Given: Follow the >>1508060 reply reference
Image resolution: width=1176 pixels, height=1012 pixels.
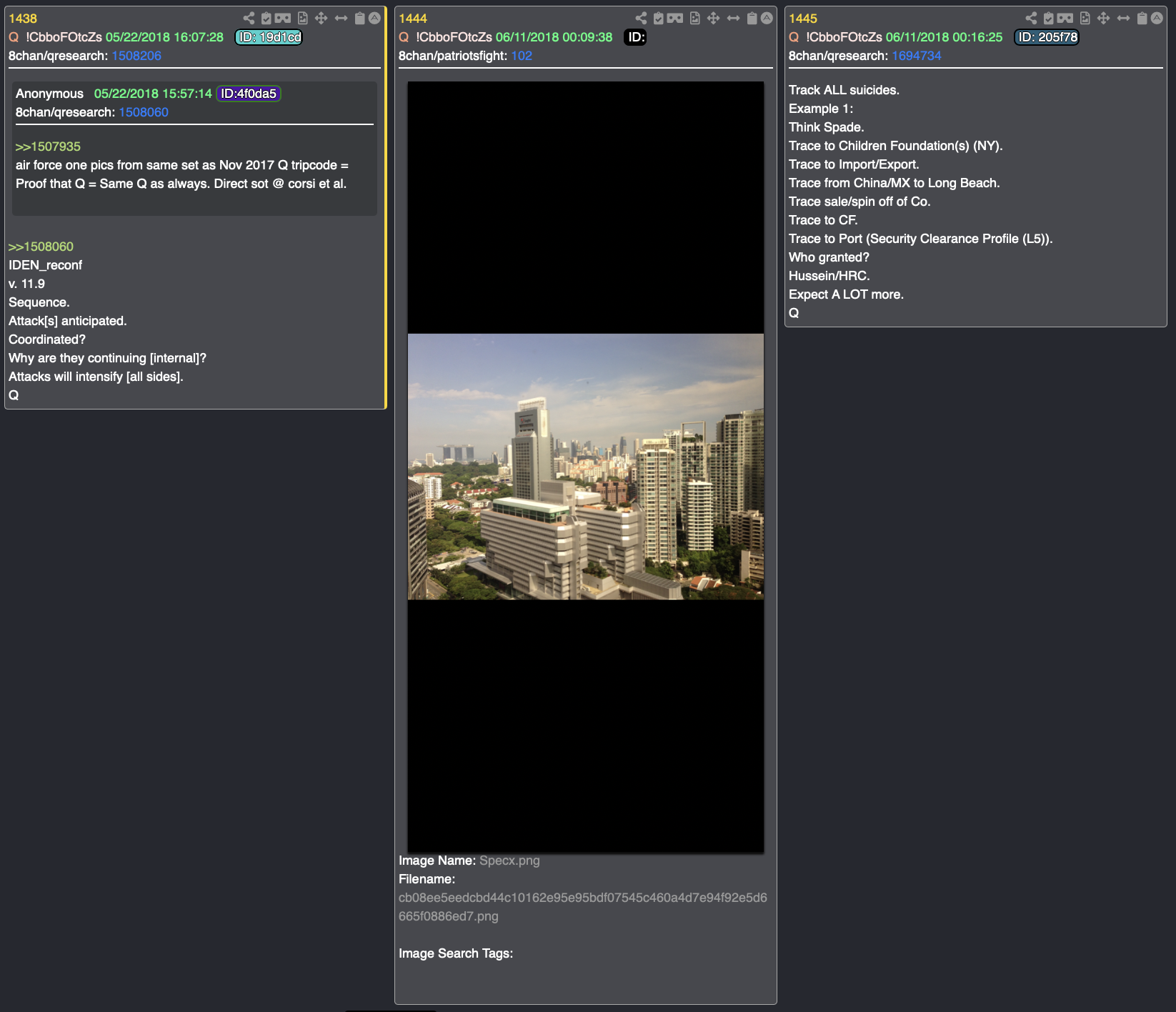Looking at the screenshot, I should pyautogui.click(x=41, y=247).
